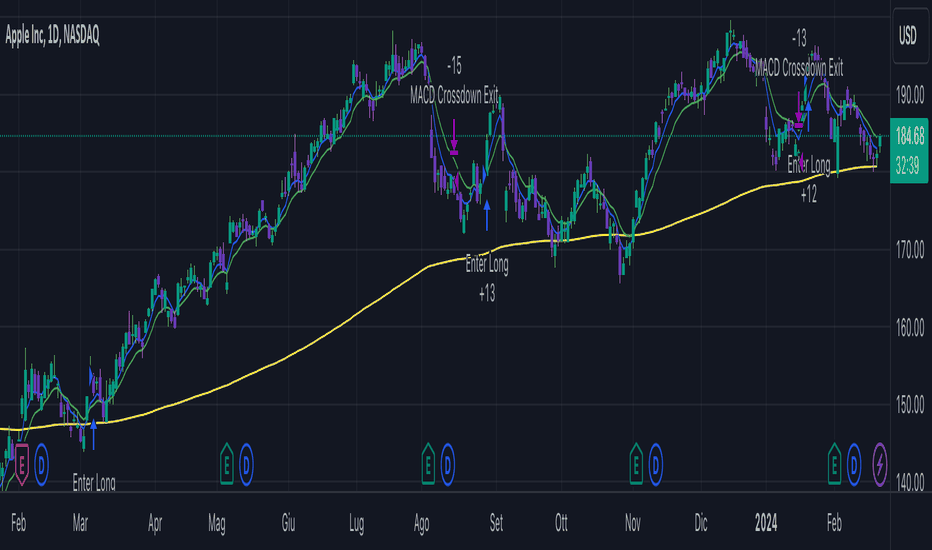Select the MACD Crossdown Exit label under -13

(799, 68)
